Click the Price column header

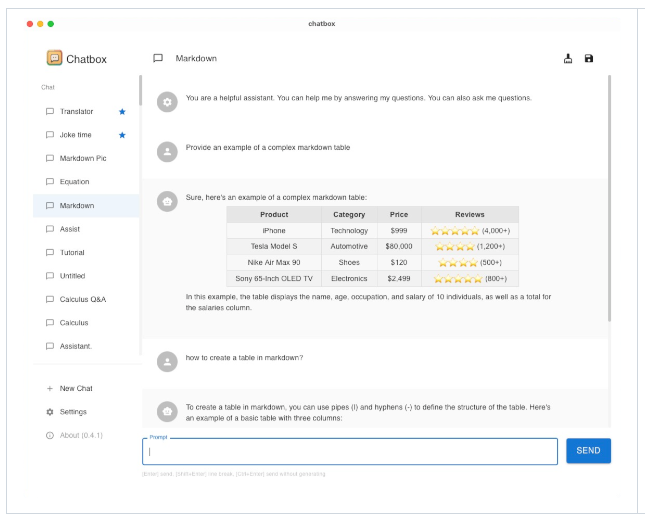pos(399,215)
